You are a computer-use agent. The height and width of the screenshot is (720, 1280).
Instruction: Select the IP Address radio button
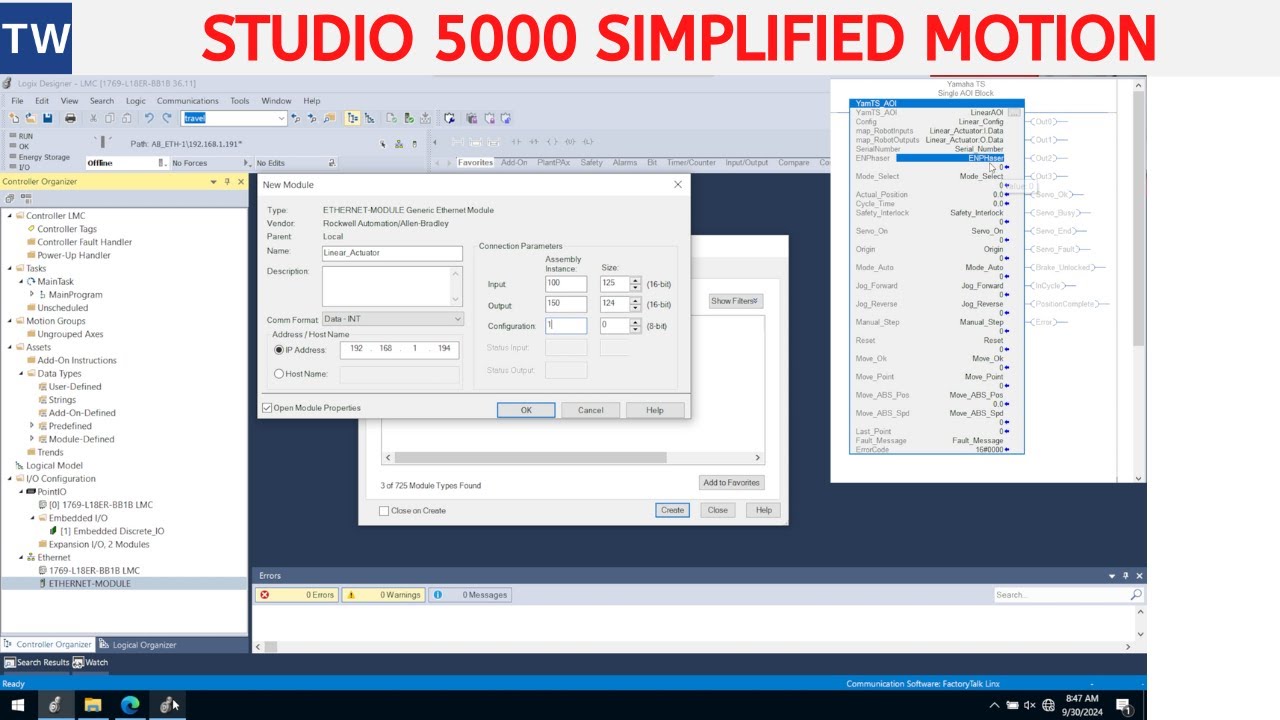(279, 350)
